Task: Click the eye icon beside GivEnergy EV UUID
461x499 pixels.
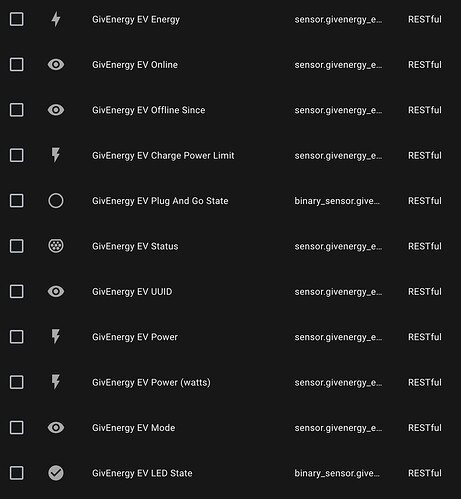Action: [x=56, y=291]
